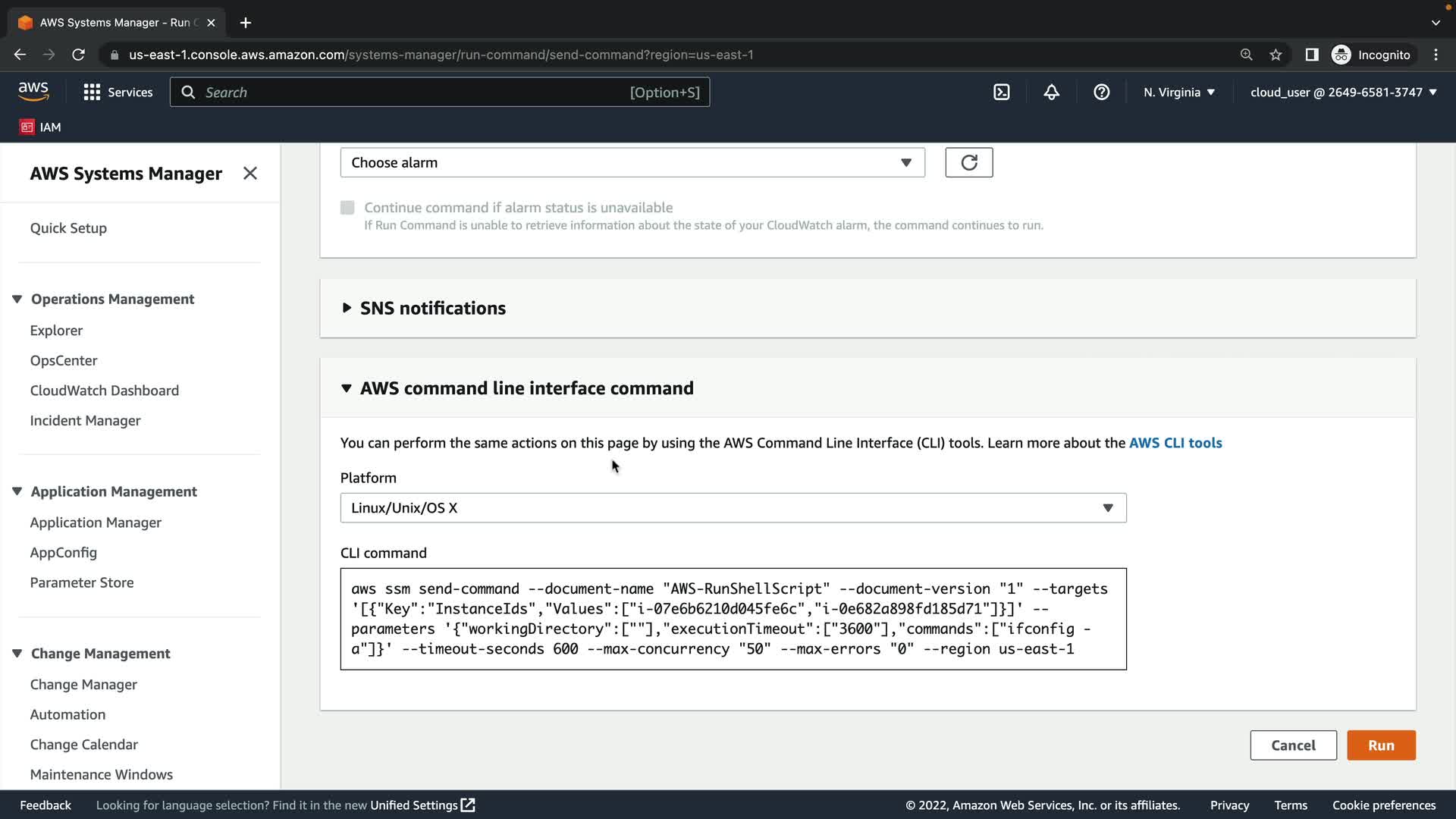Collapse Operations Management sidebar group

point(111,300)
